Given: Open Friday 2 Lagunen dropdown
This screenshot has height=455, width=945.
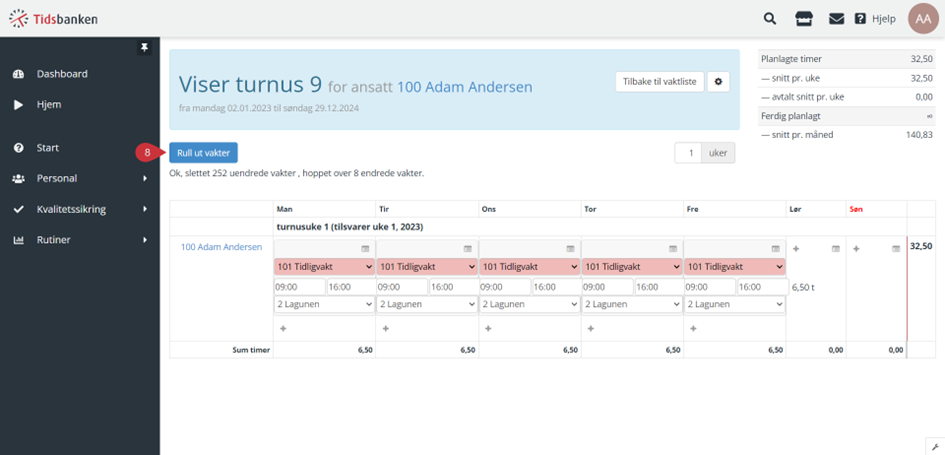Looking at the screenshot, I should 735,304.
